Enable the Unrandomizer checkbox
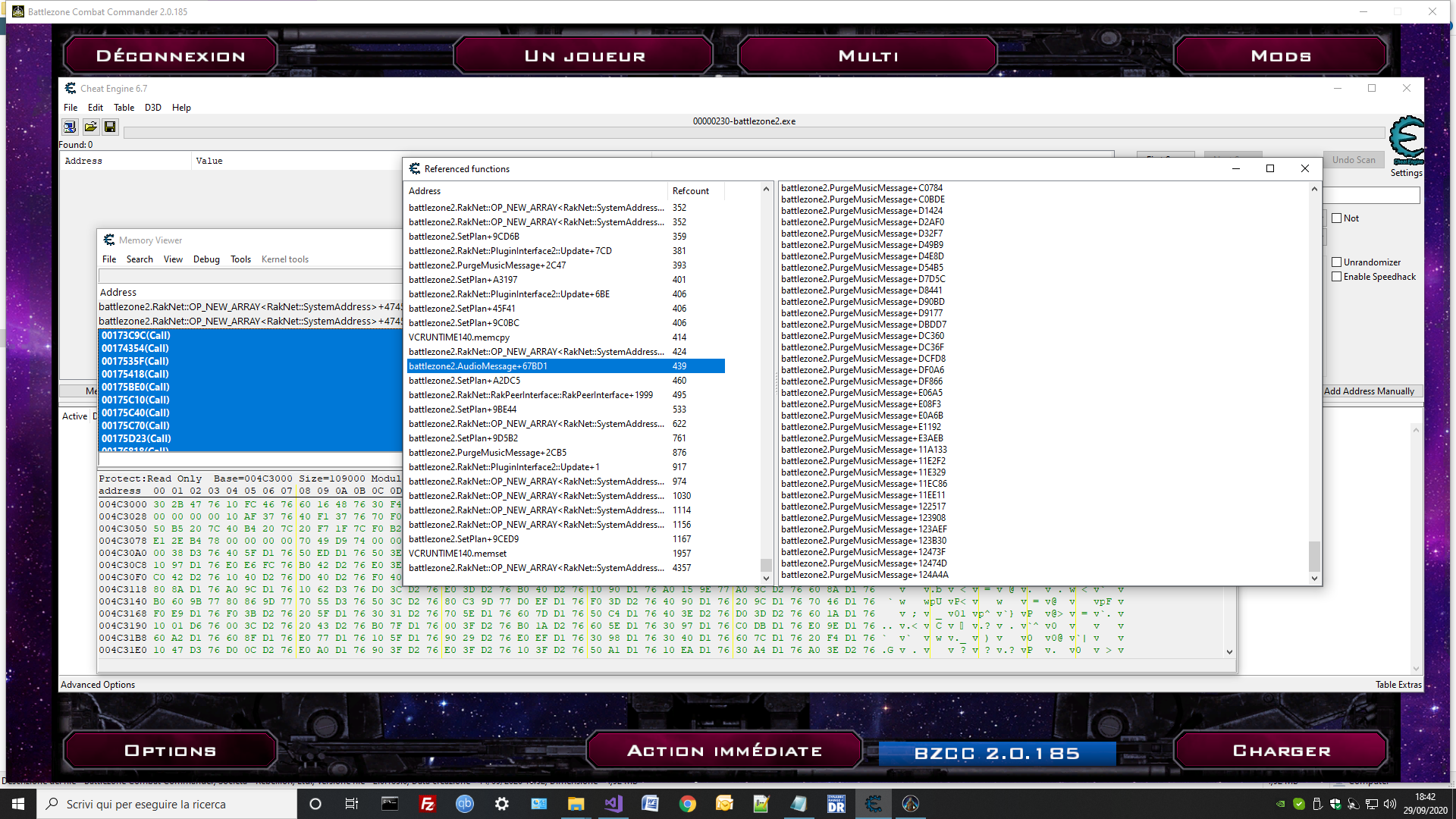The width and height of the screenshot is (1456, 819). tap(1337, 261)
